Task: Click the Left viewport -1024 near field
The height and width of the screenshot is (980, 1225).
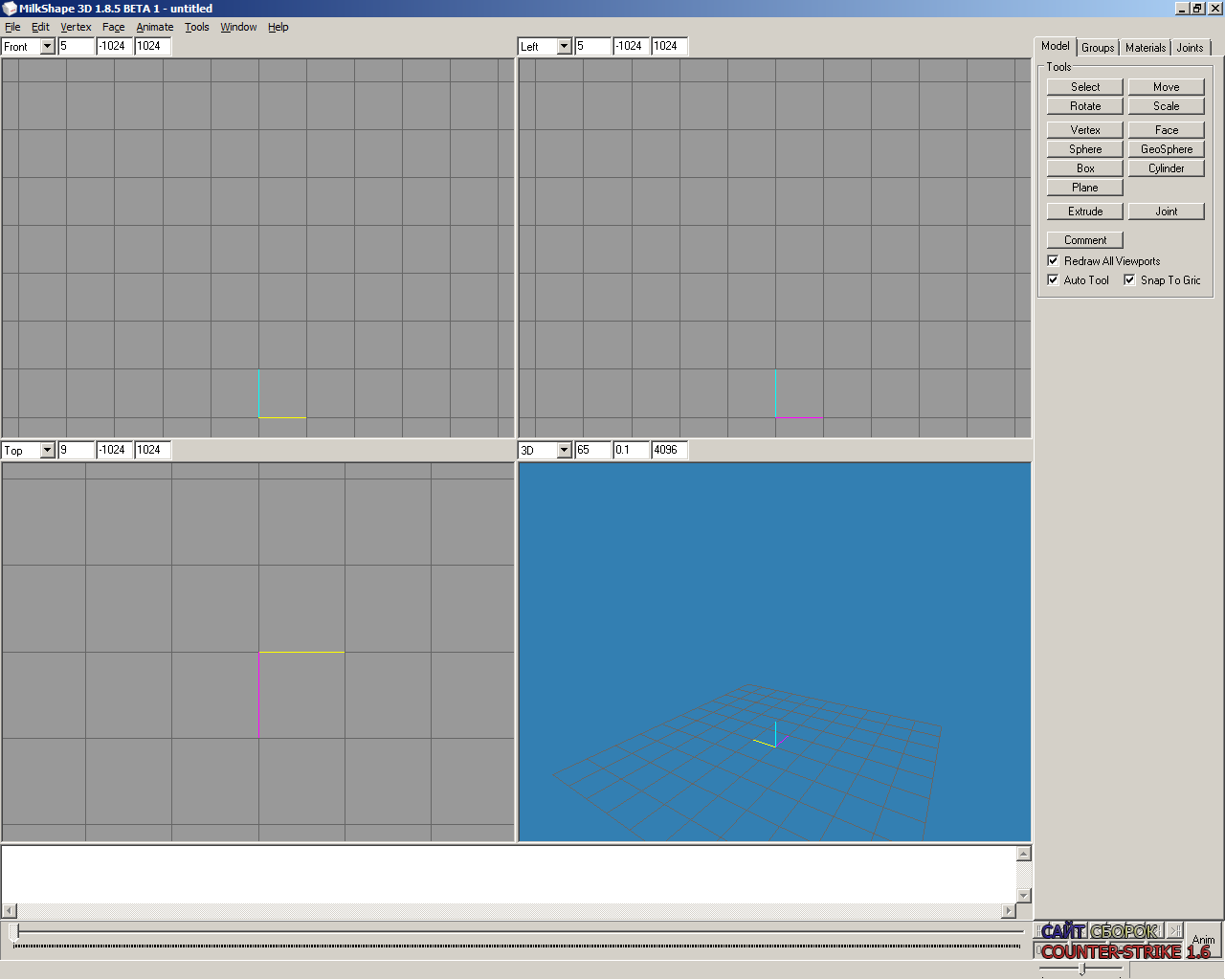Action: (632, 46)
